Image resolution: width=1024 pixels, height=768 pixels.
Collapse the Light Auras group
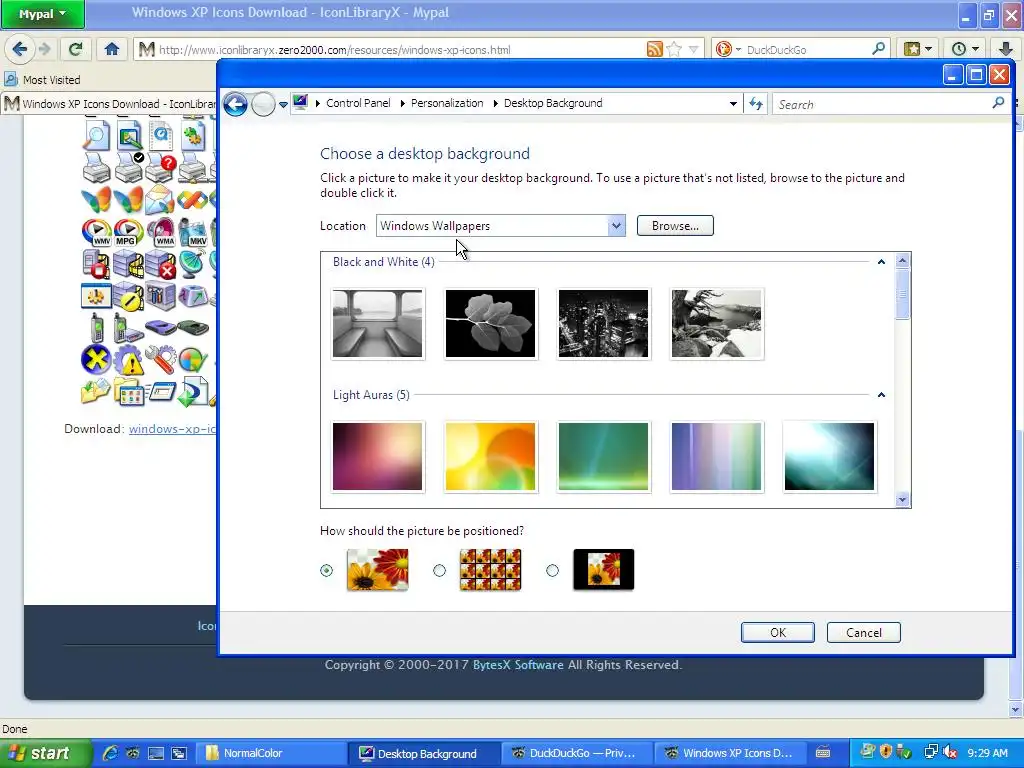[x=881, y=394]
